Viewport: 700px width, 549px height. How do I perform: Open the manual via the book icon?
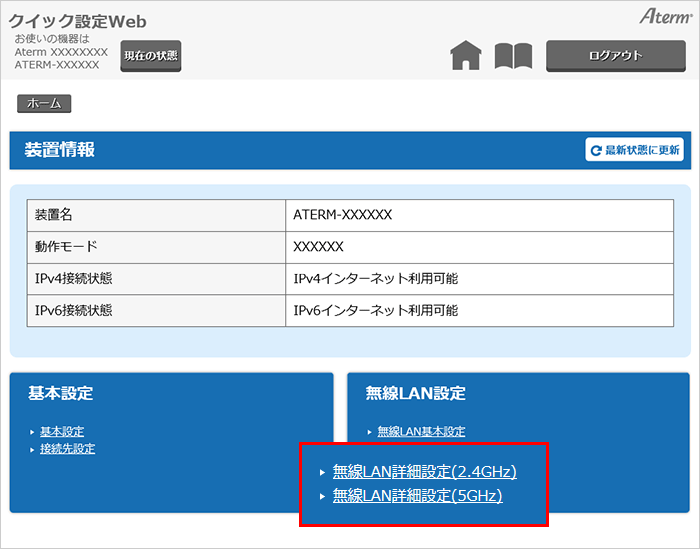pos(513,56)
